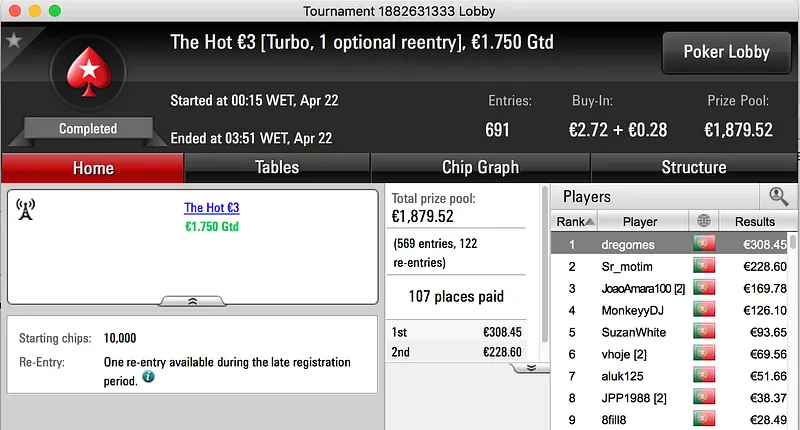Open The Hot €3 link
Image resolution: width=800 pixels, height=430 pixels.
point(211,208)
